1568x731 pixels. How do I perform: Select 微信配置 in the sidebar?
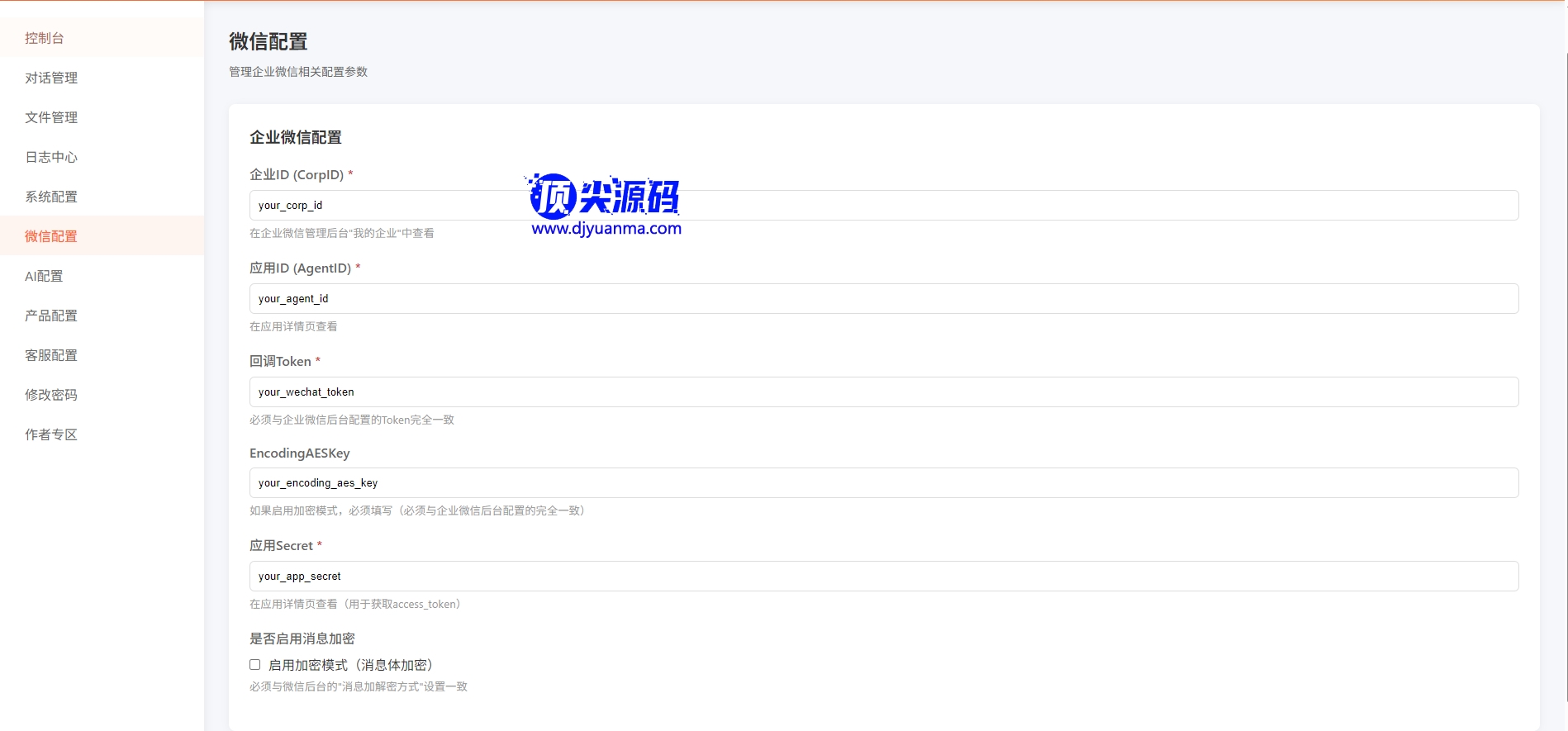(x=51, y=236)
